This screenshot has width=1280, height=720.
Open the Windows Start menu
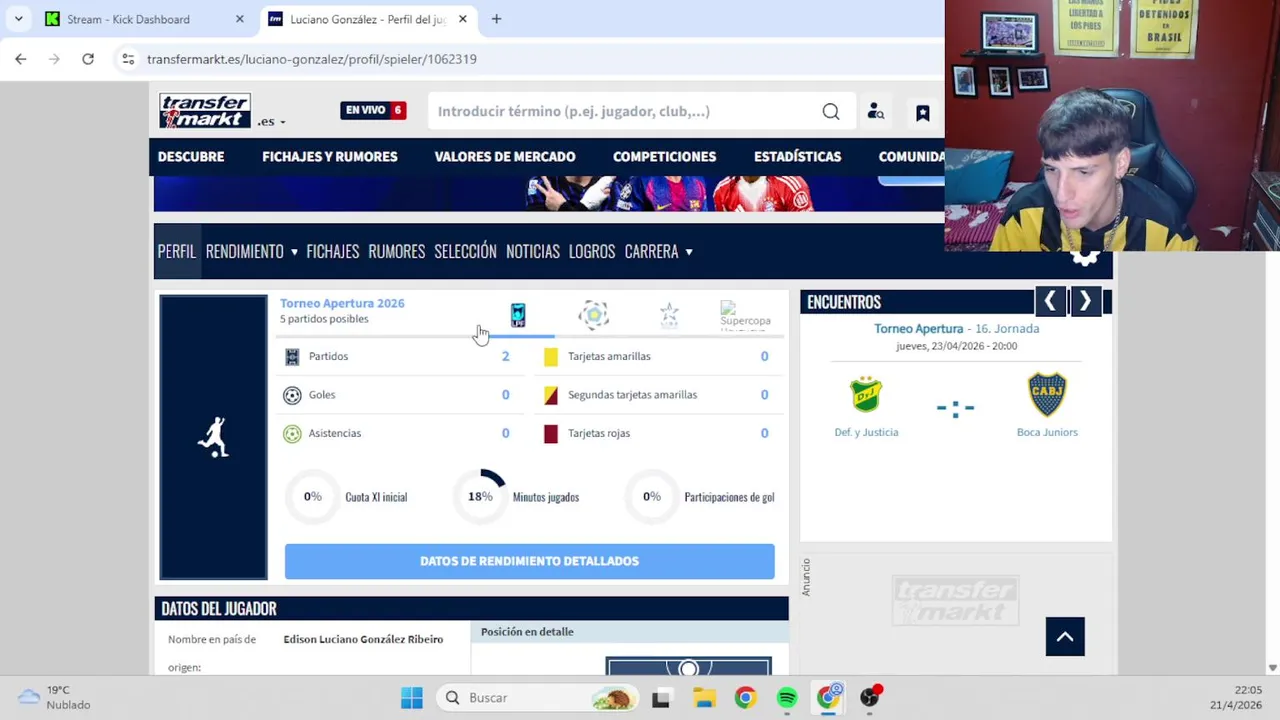tap(412, 698)
